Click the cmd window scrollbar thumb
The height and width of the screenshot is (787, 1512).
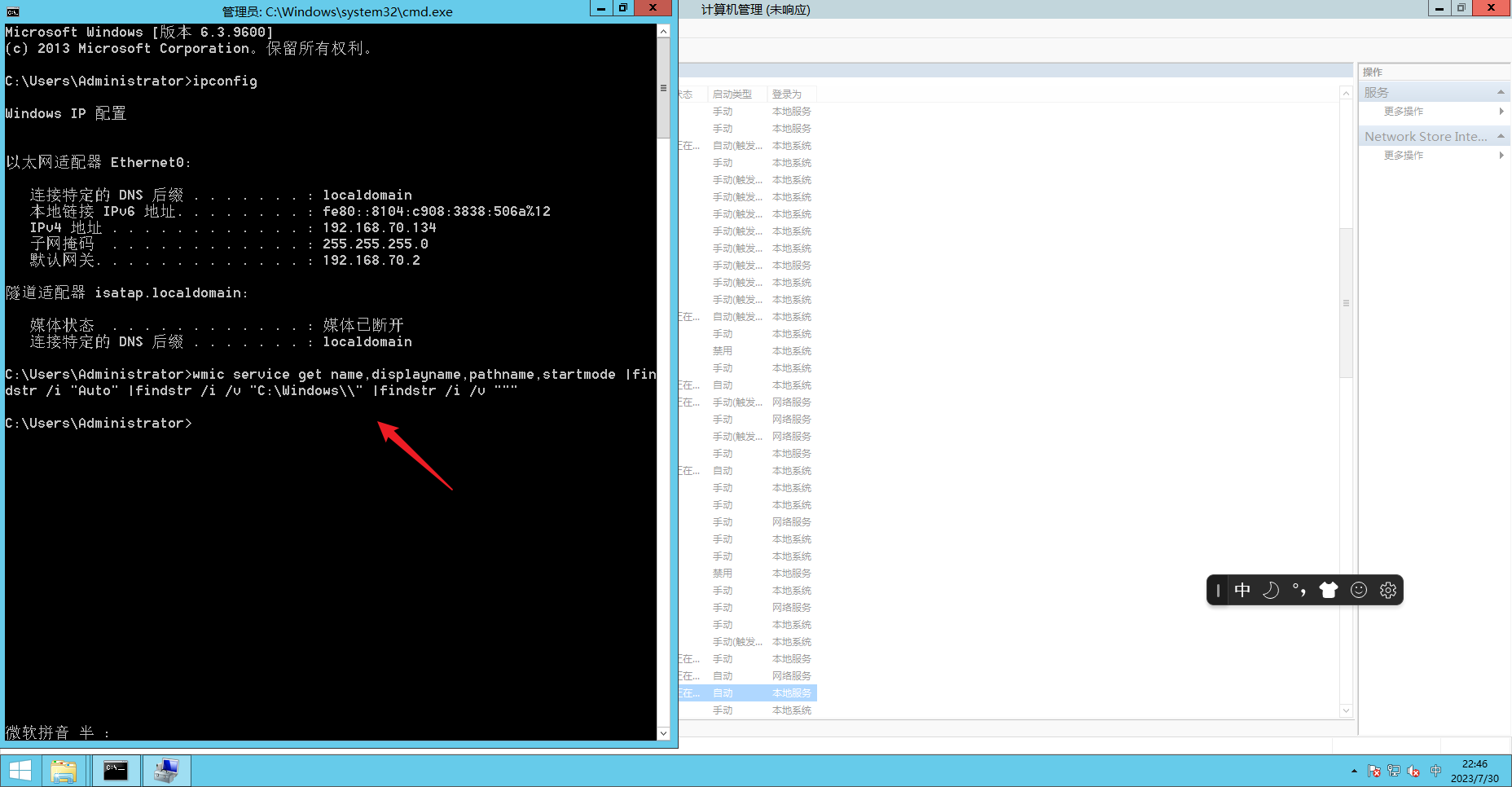click(663, 88)
